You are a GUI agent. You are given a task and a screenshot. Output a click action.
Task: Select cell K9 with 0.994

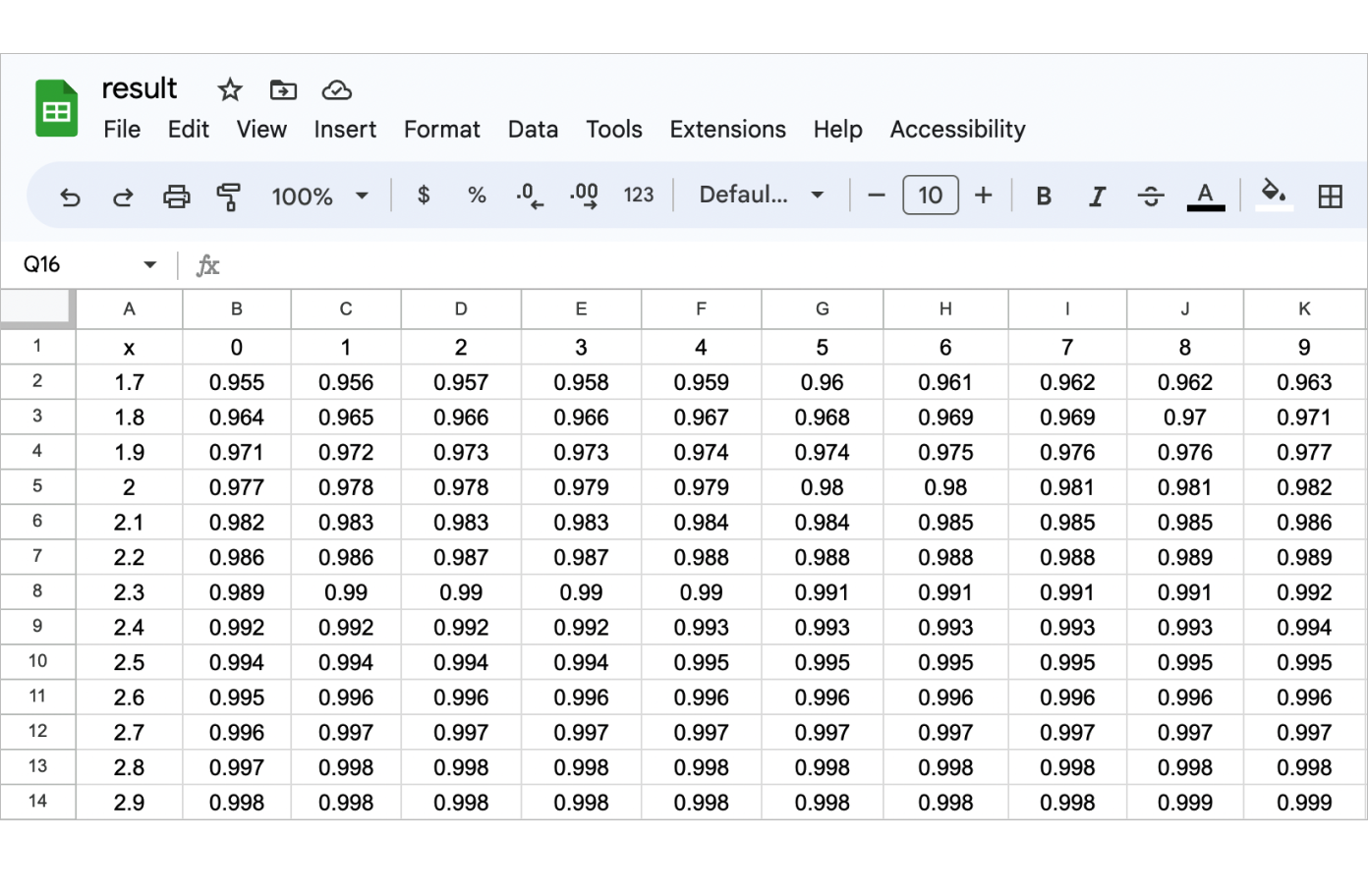[1304, 628]
